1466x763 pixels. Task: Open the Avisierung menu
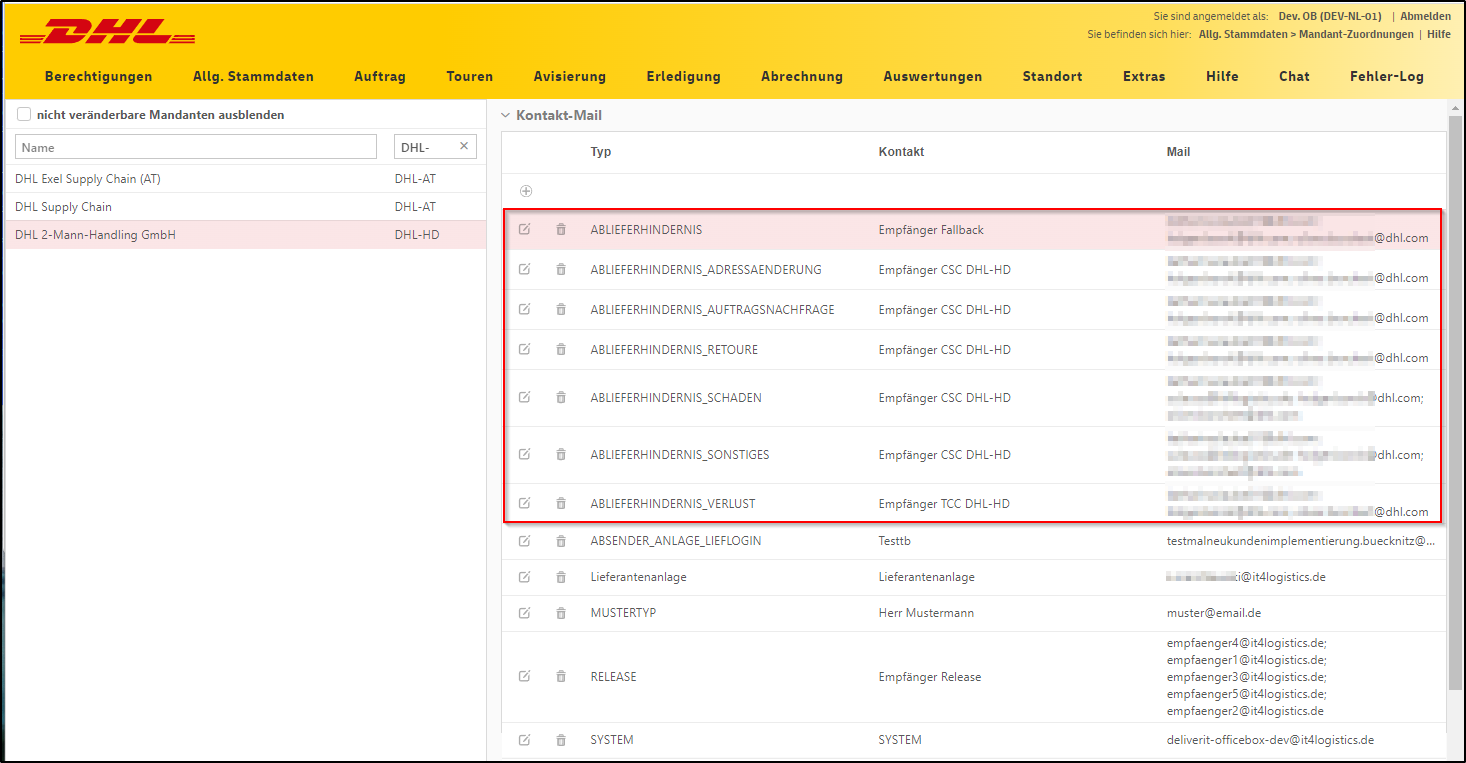click(570, 76)
